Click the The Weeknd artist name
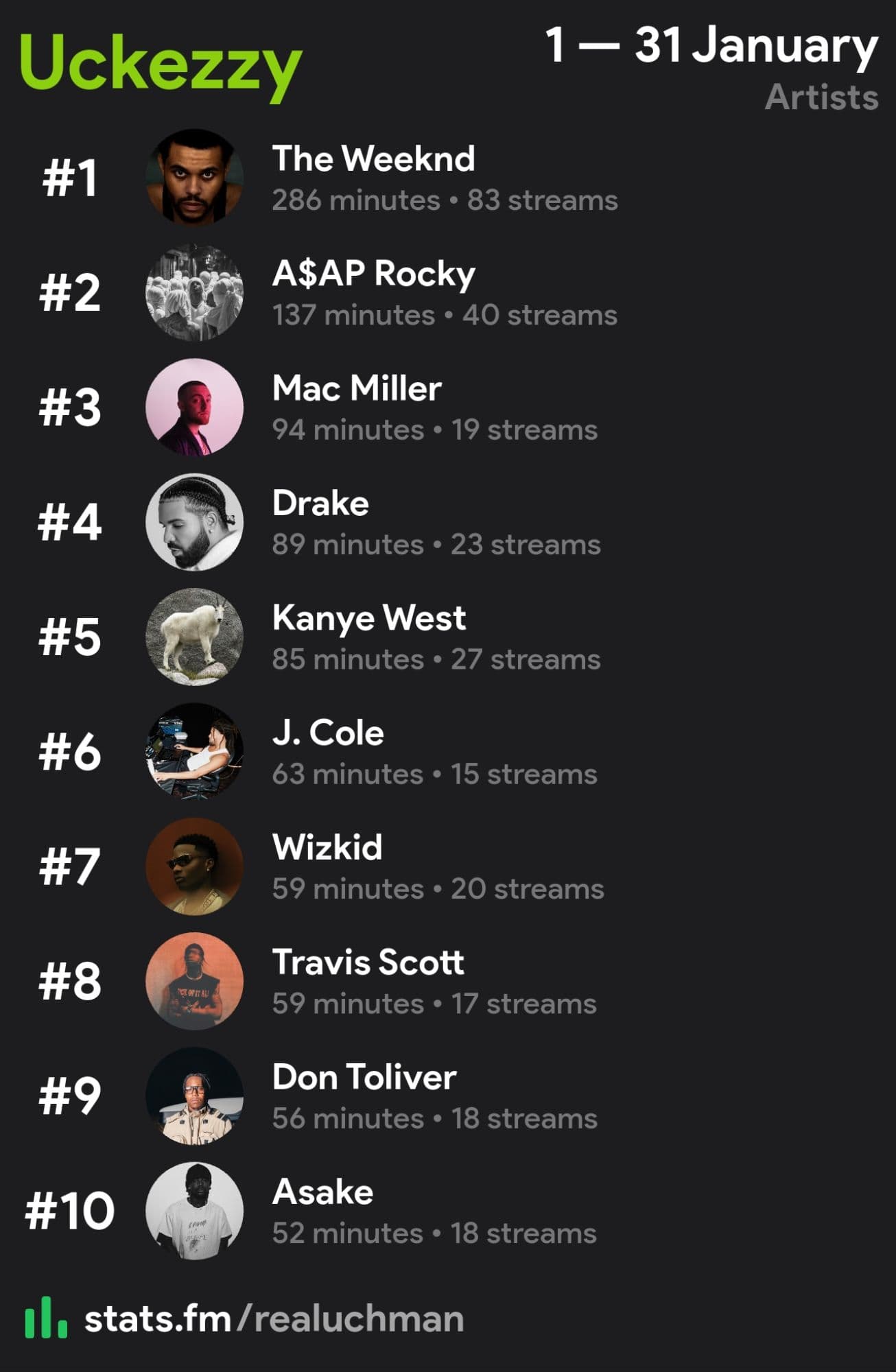The height and width of the screenshot is (1372, 896). tap(373, 158)
